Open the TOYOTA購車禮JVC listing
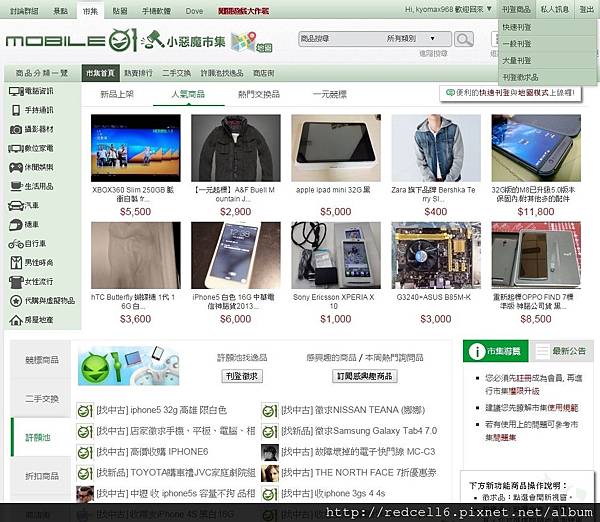The width and height of the screenshot is (600, 522). pos(176,473)
